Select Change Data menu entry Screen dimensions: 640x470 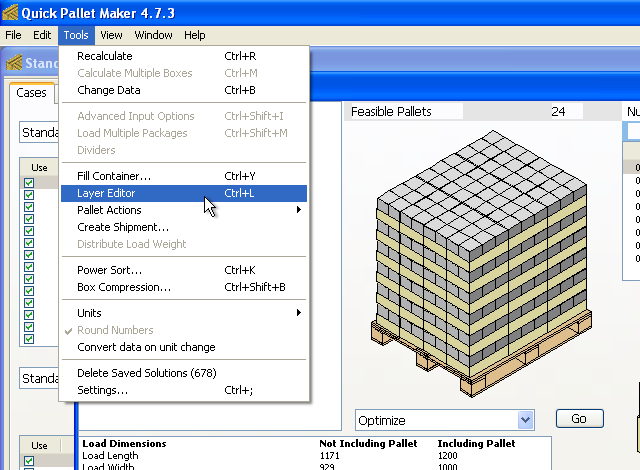click(x=184, y=90)
